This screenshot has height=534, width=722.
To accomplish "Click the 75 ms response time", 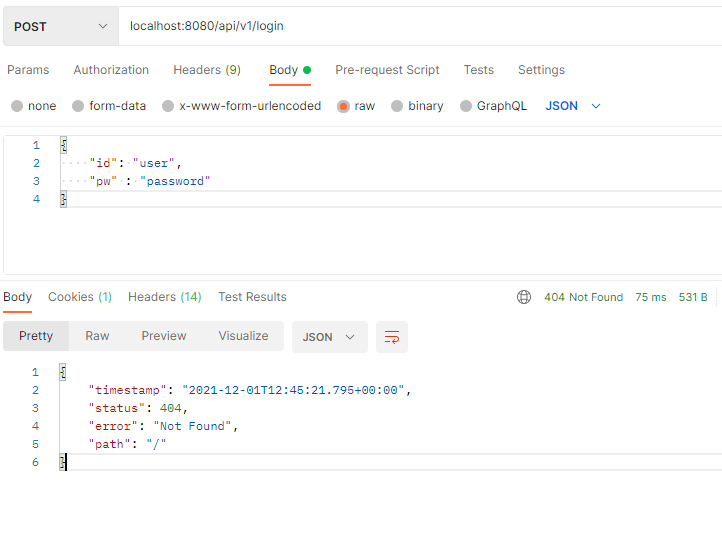I will pos(651,297).
